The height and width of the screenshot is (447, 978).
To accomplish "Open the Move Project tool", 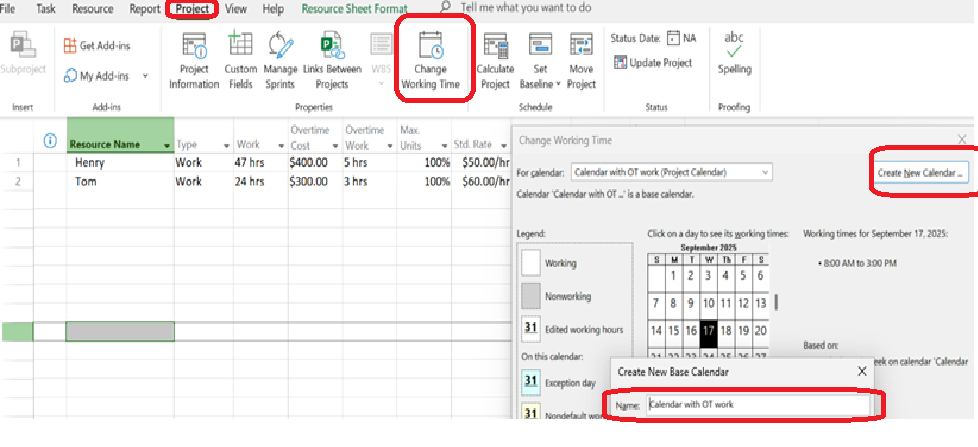I will click(581, 61).
